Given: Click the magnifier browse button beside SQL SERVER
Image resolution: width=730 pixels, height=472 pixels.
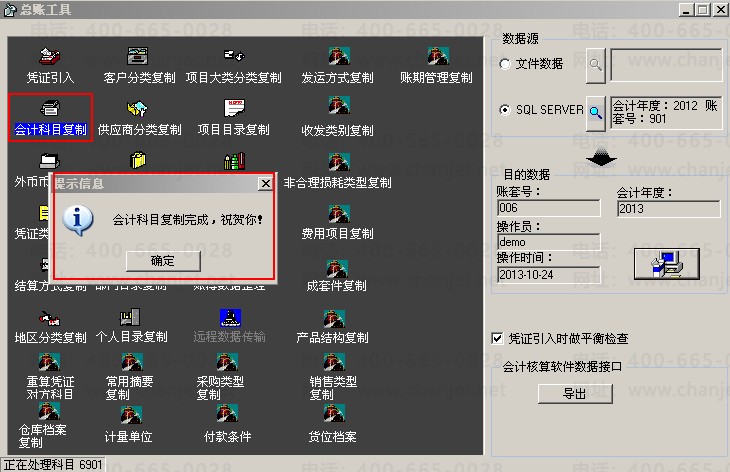Looking at the screenshot, I should click(595, 113).
